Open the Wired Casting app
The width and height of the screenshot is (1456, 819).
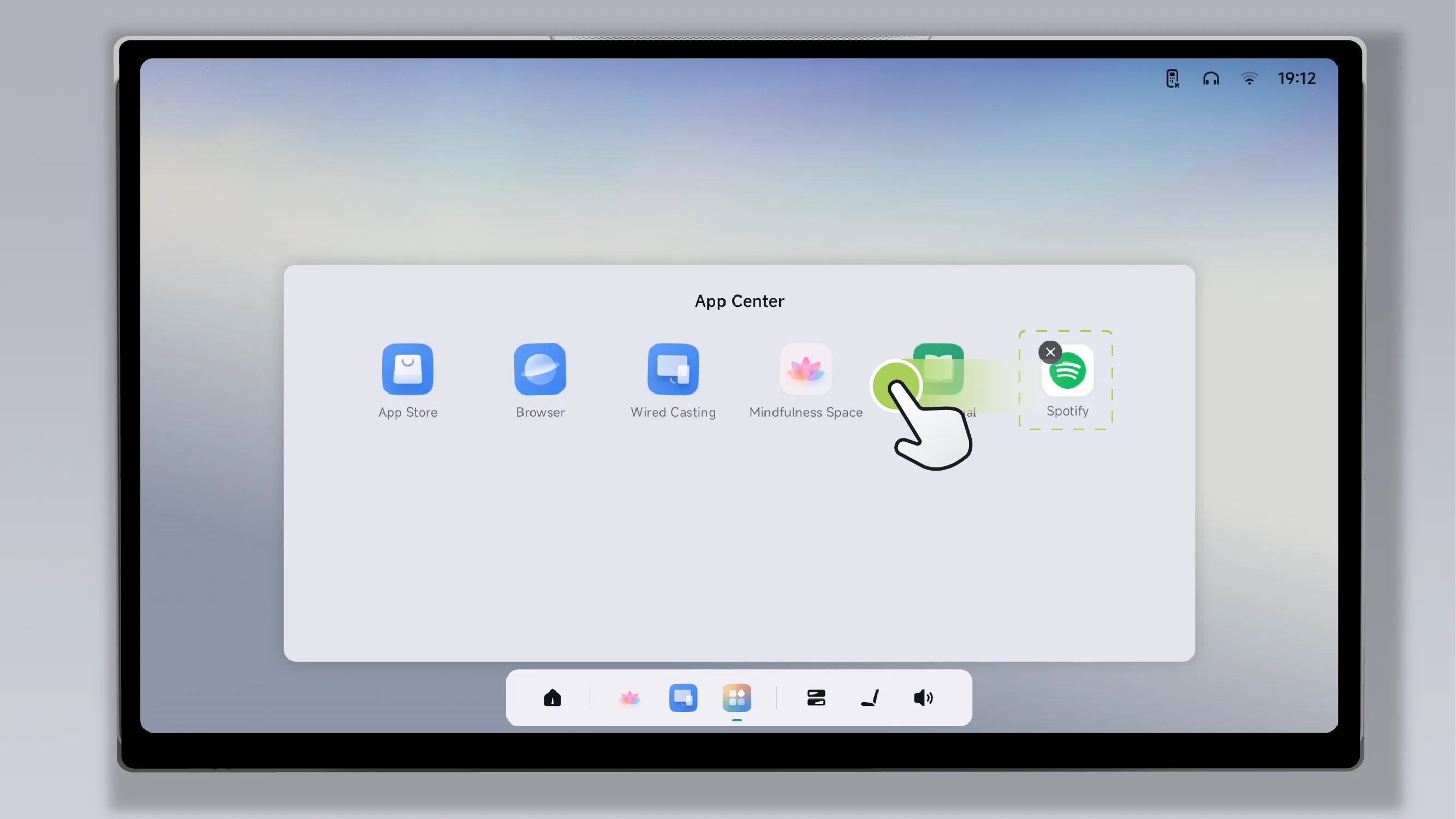(x=673, y=369)
